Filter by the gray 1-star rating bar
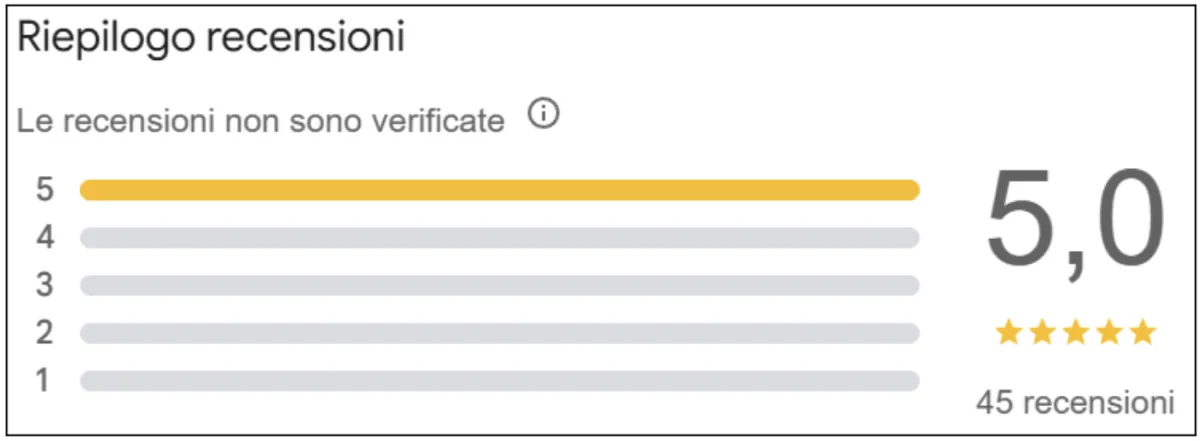The image size is (1200, 441). coord(500,381)
